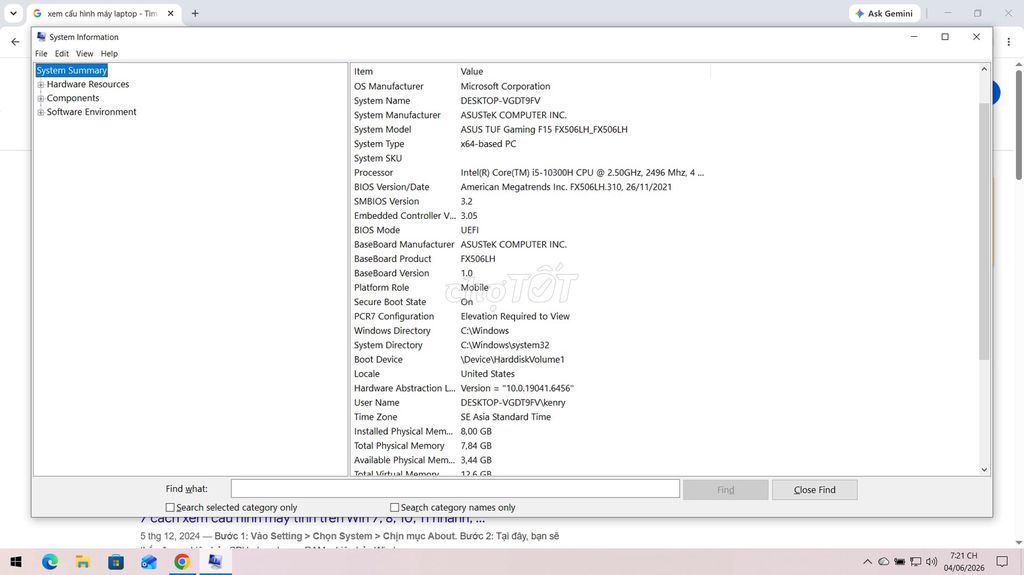Open the notification center icon
This screenshot has width=1024, height=575.
1002,561
